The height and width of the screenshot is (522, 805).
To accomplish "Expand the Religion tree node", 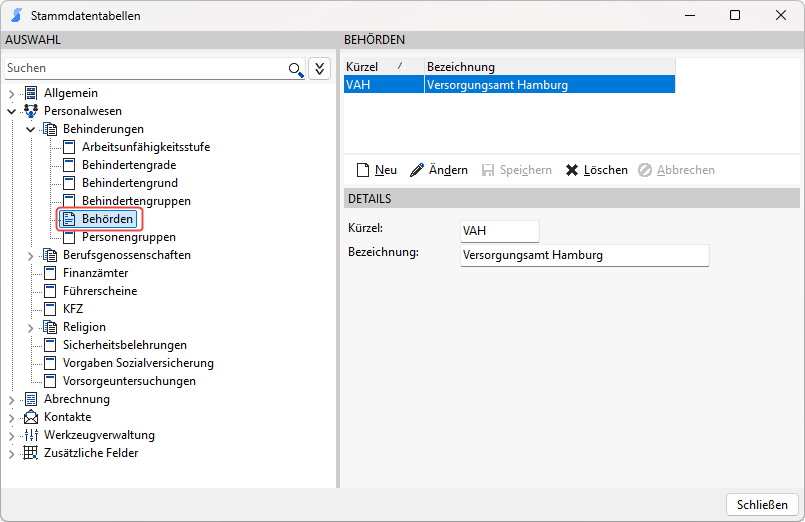I will click(30, 327).
